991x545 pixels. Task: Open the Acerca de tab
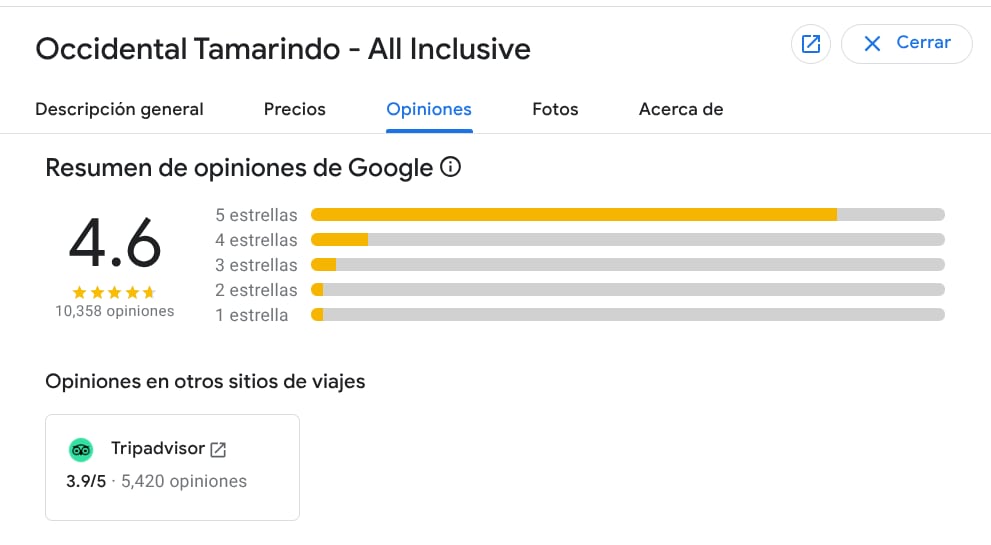coord(680,110)
